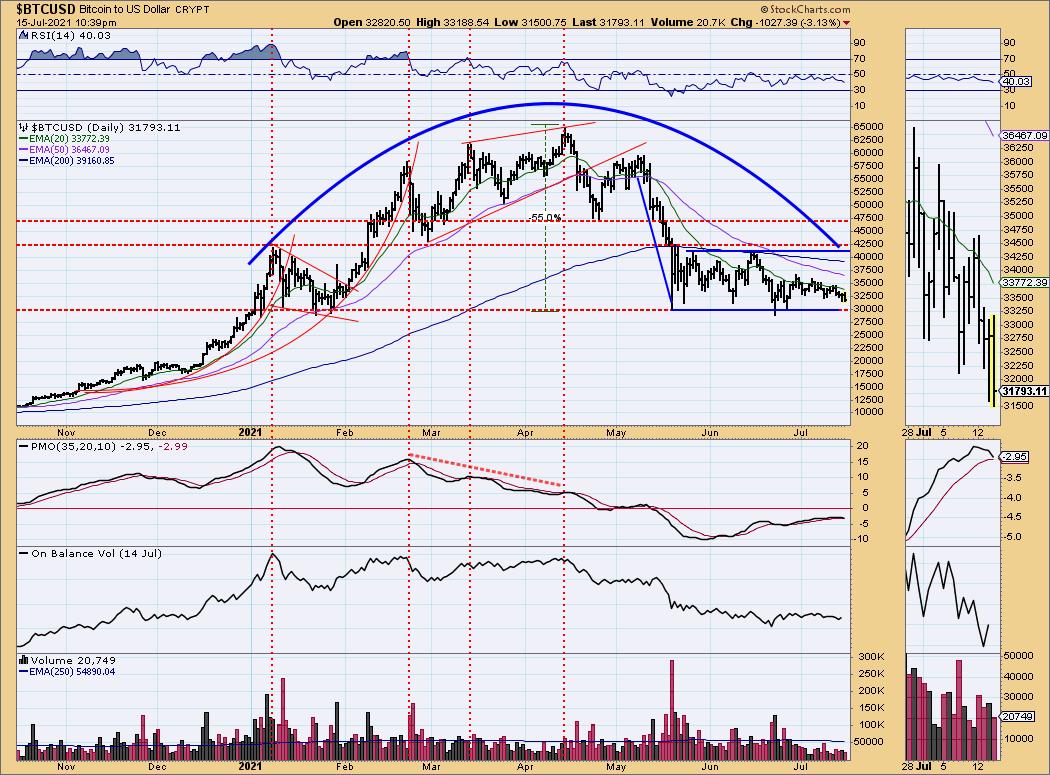Click the Chg -1027.39 (-3.13%) value
This screenshot has height=775, width=1050.
[x=785, y=23]
